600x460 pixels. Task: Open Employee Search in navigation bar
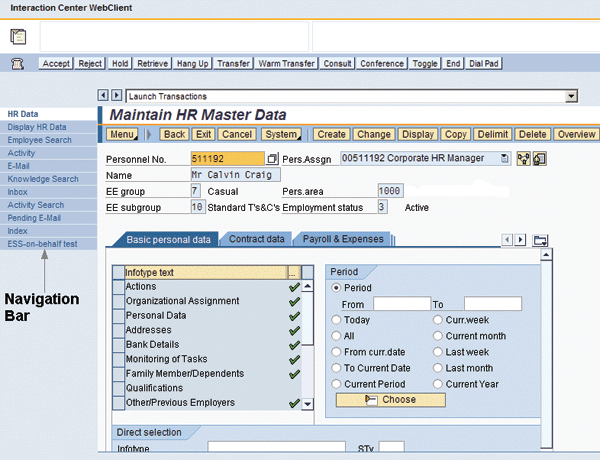coord(39,140)
